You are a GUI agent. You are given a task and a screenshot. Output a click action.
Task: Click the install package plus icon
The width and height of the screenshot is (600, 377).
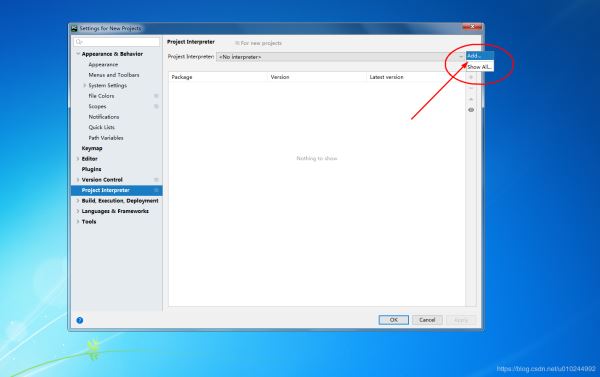(x=471, y=77)
